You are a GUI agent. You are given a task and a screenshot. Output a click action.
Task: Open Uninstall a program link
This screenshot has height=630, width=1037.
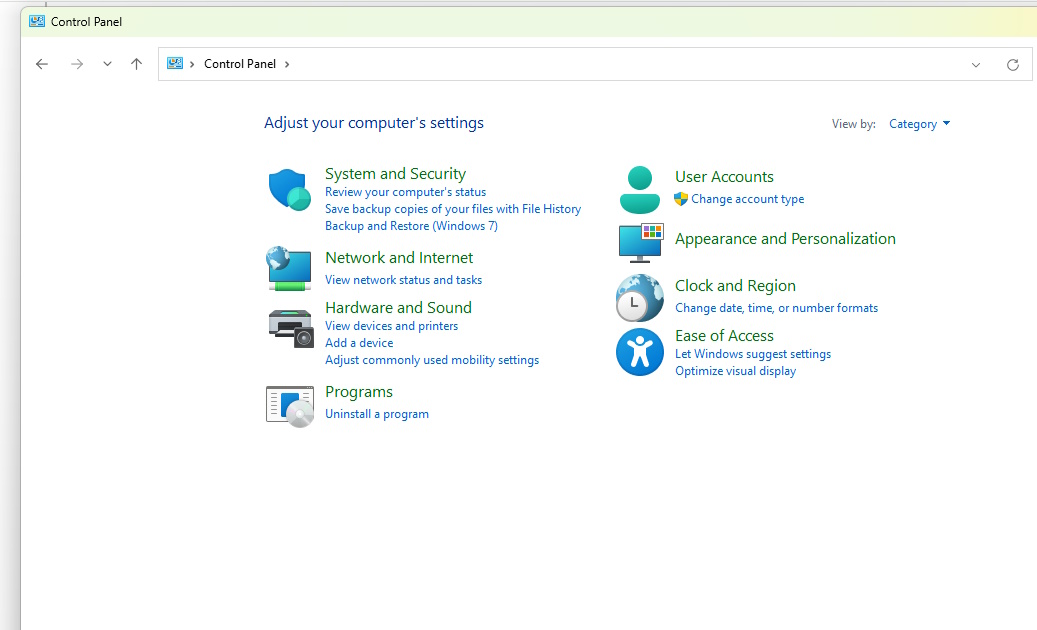click(x=377, y=414)
